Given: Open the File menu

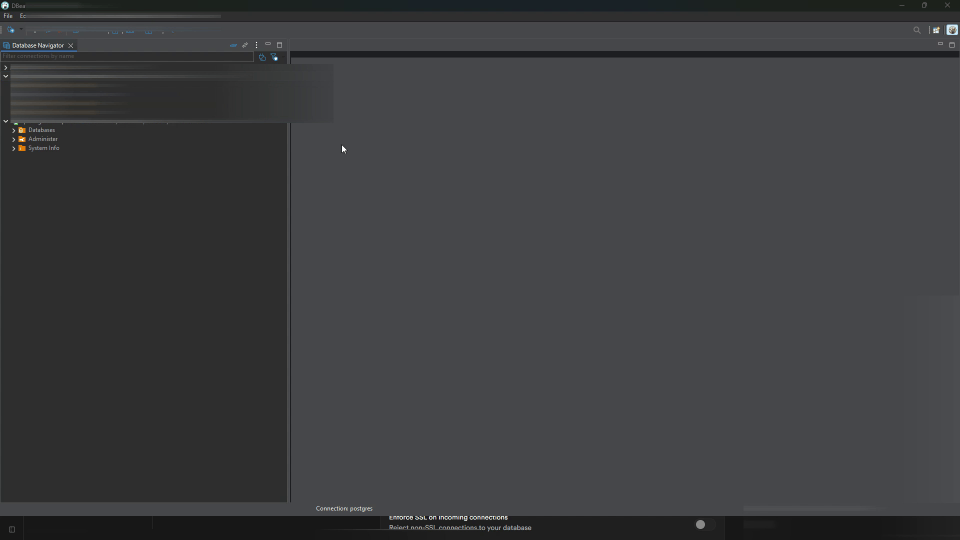Looking at the screenshot, I should [x=8, y=16].
